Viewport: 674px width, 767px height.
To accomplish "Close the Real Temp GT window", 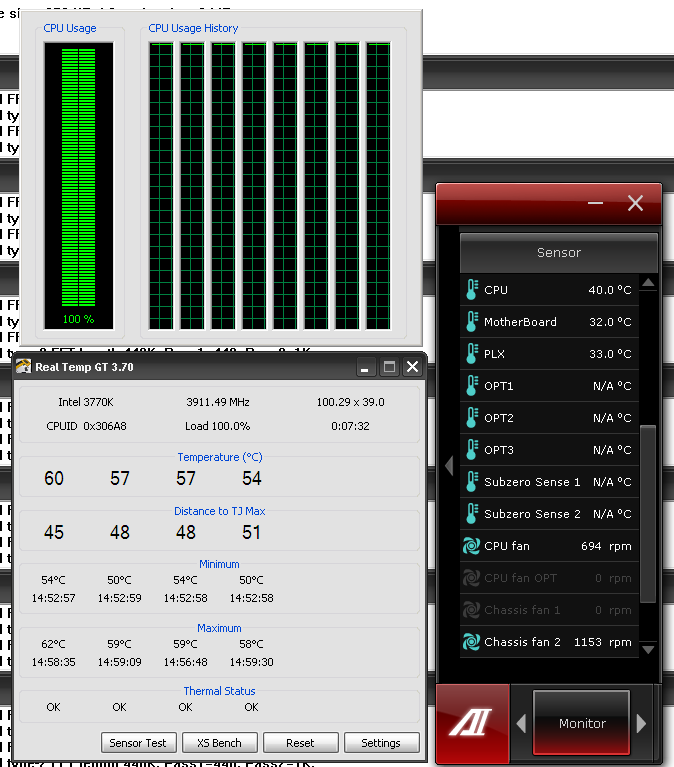I will 412,367.
